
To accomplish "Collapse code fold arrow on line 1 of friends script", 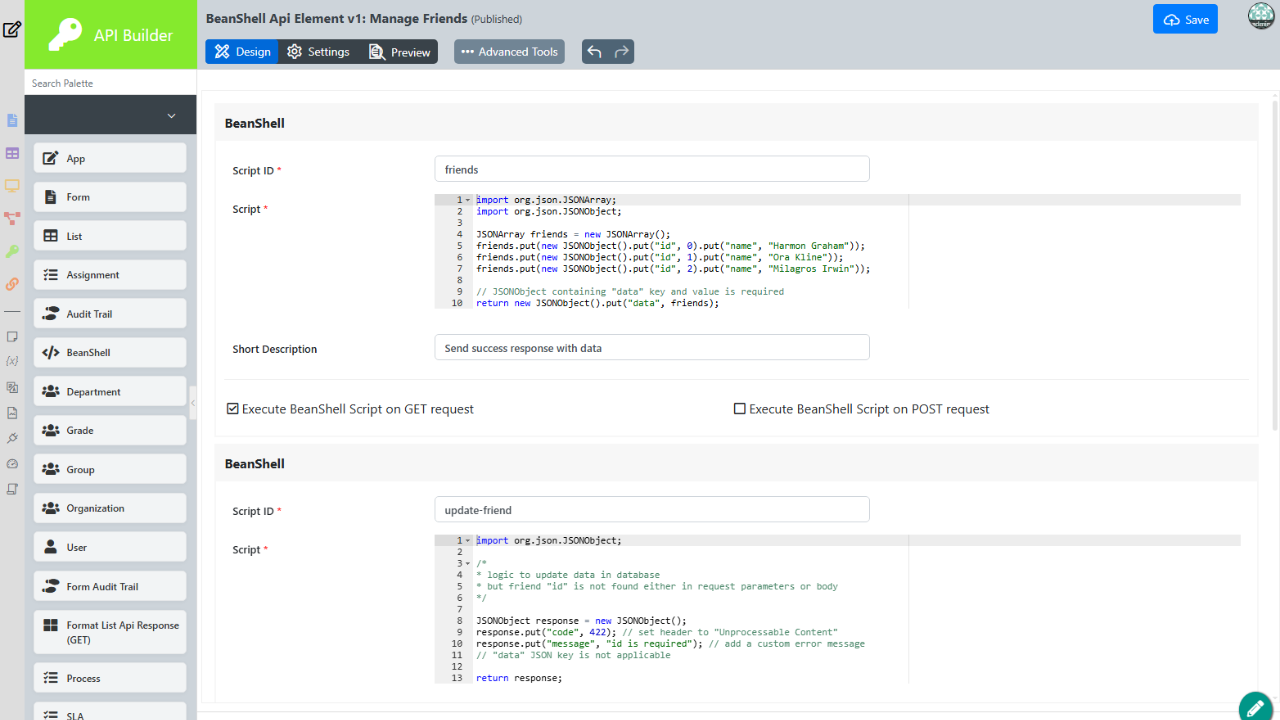I will coord(468,200).
